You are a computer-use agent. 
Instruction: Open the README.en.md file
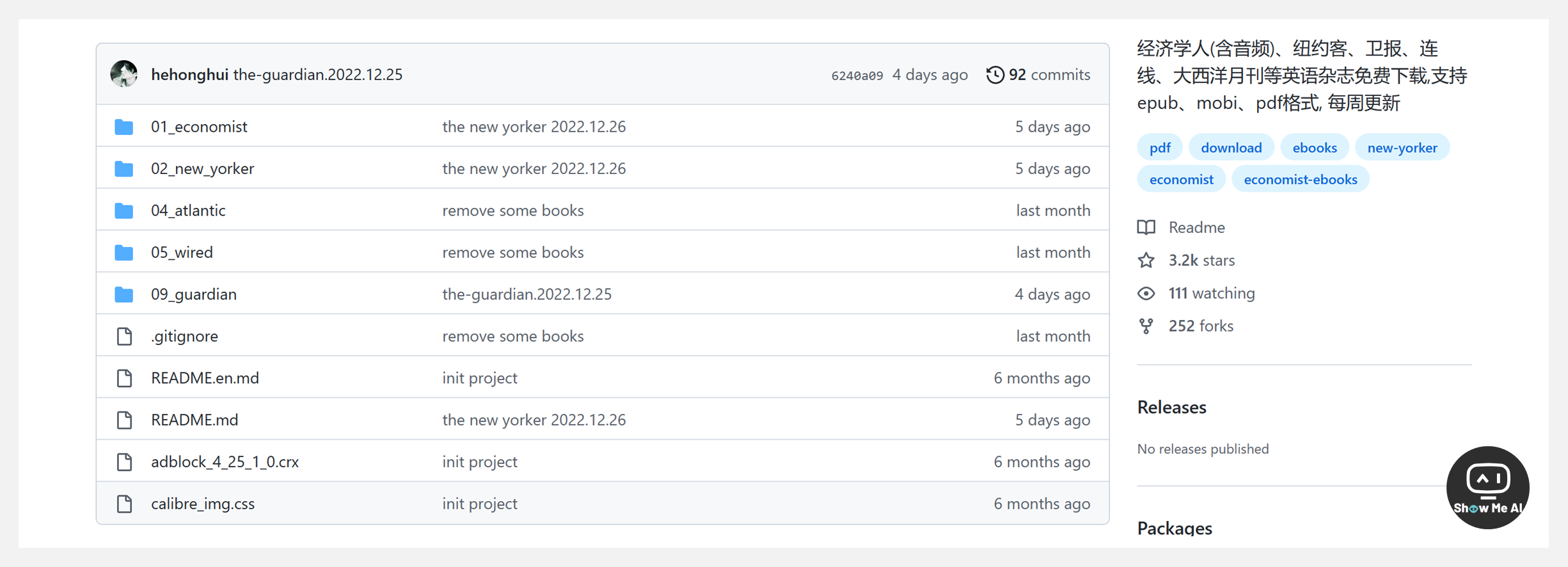tap(205, 378)
